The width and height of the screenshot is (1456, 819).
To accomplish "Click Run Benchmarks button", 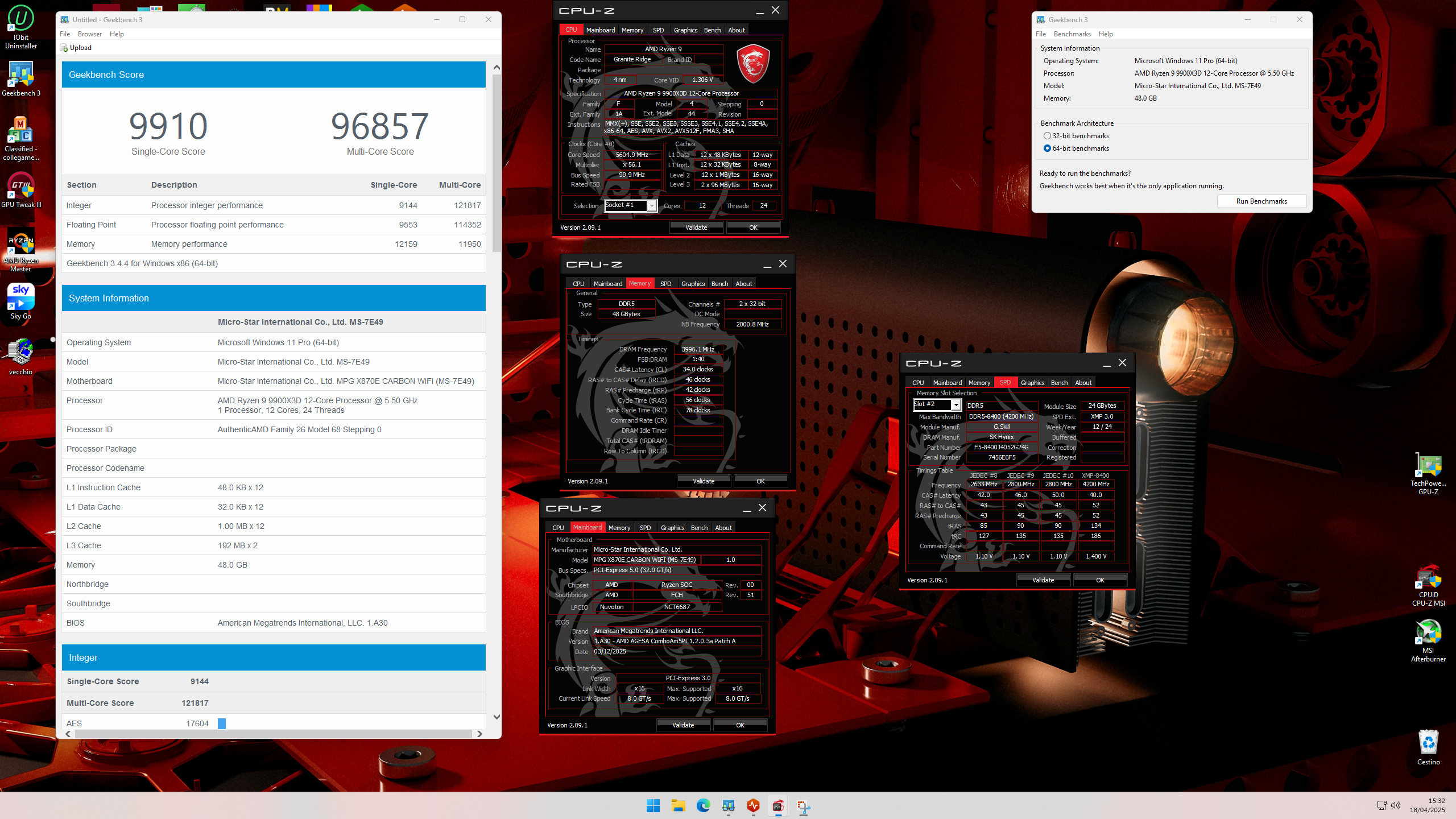I will pyautogui.click(x=1261, y=201).
